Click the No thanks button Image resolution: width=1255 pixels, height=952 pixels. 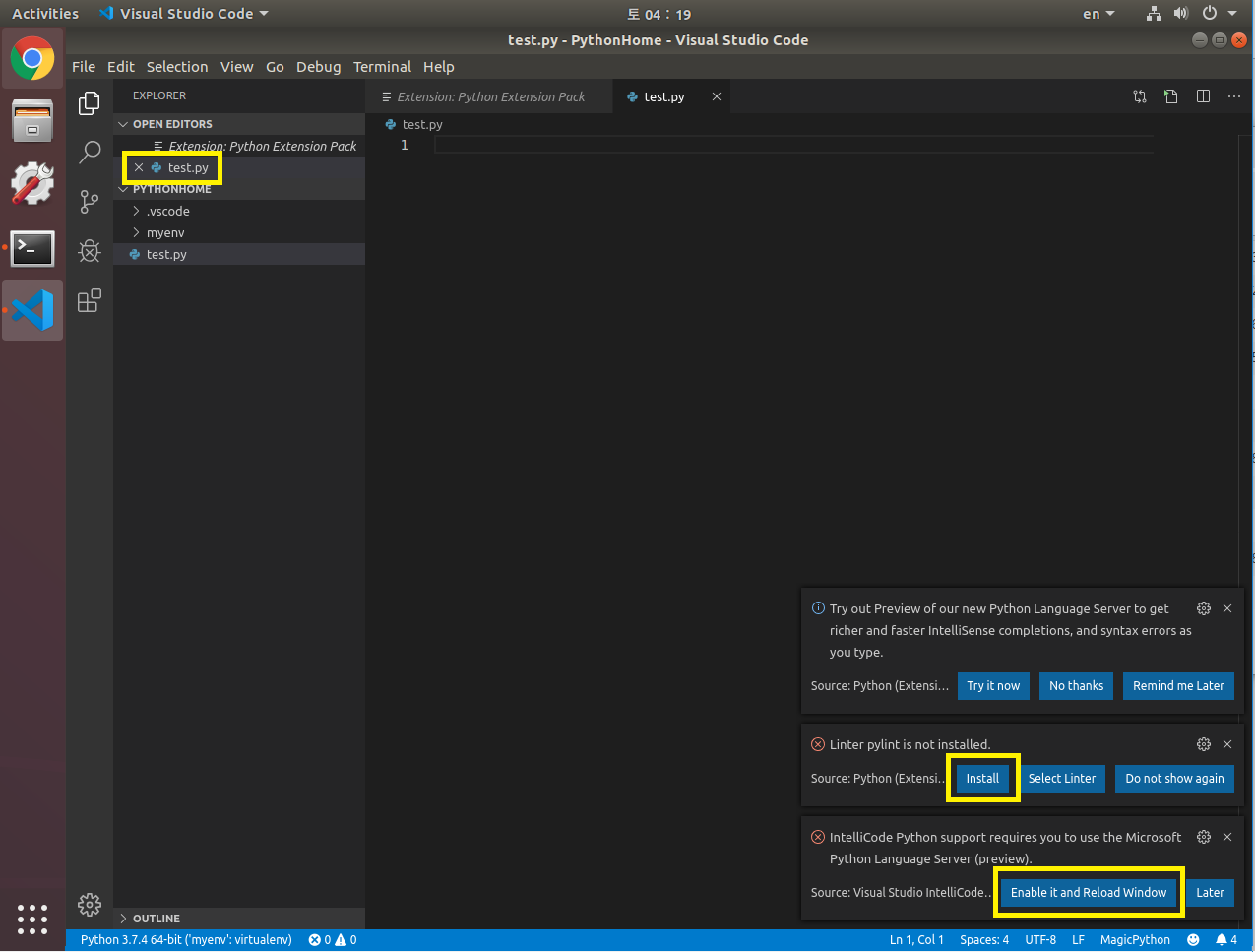point(1076,686)
